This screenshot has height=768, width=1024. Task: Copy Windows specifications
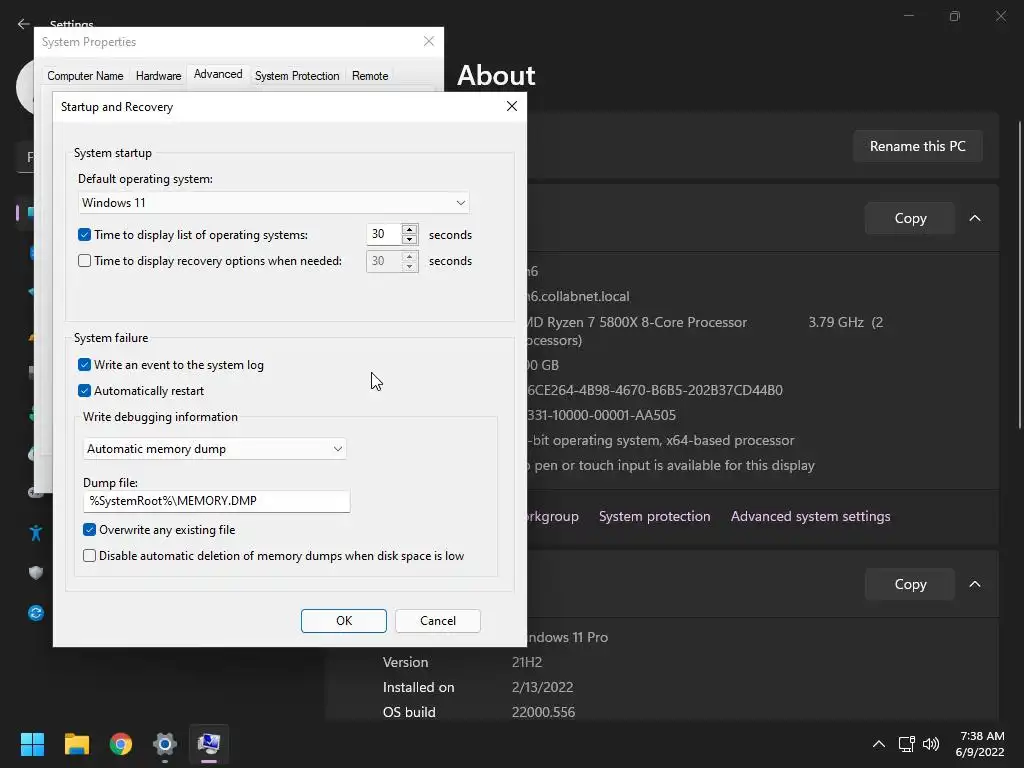pyautogui.click(x=910, y=584)
